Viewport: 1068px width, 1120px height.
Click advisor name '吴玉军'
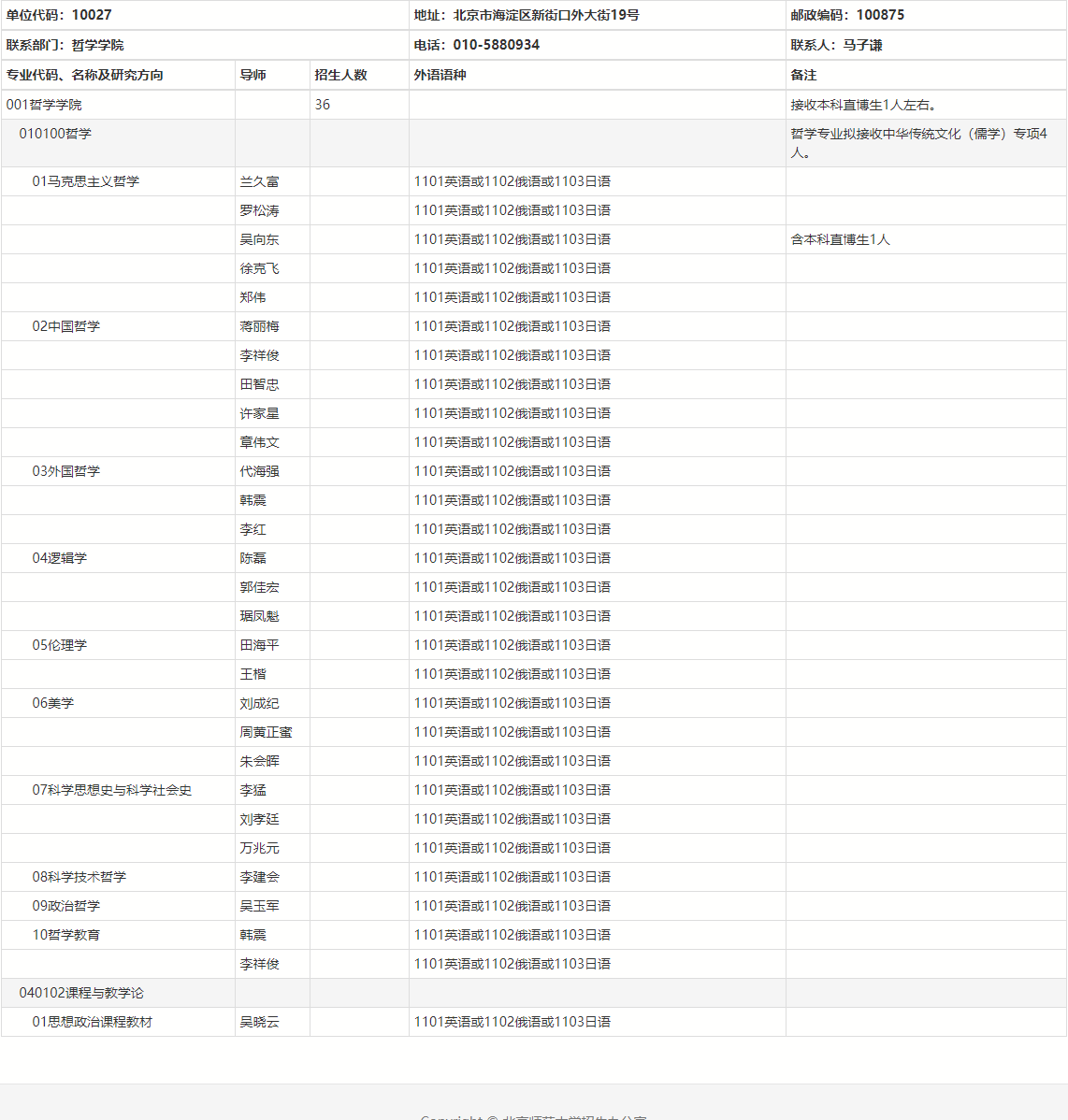coord(259,906)
